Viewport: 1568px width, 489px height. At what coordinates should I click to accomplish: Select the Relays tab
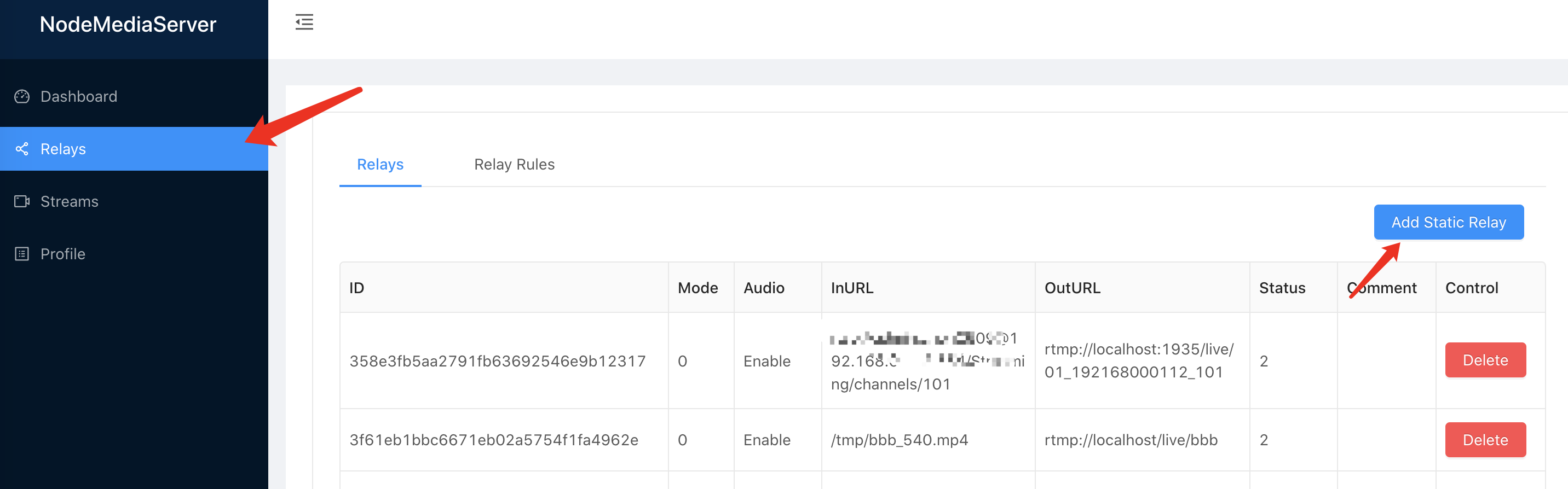click(x=381, y=164)
